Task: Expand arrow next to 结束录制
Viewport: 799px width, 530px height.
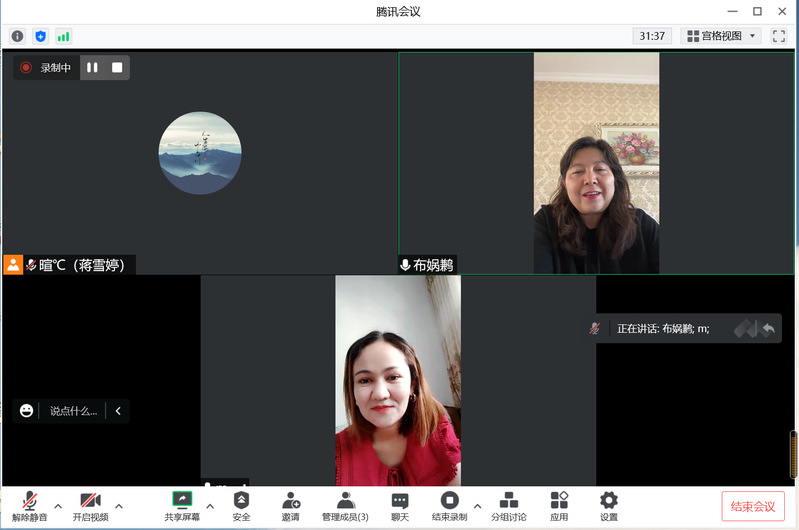Action: (477, 506)
